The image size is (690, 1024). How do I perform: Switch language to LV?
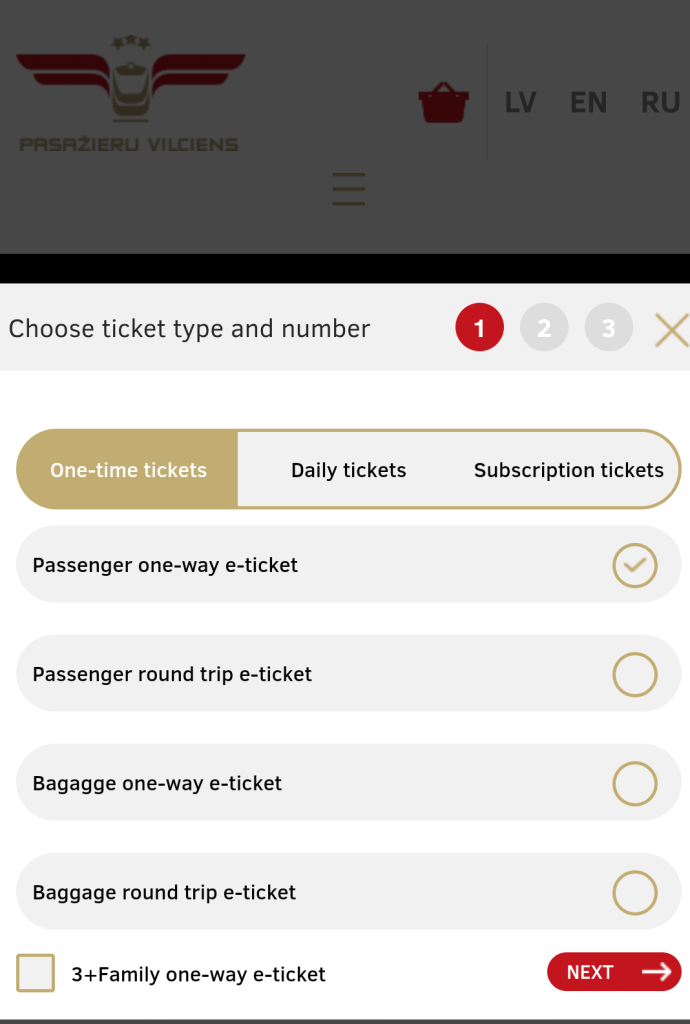click(520, 103)
